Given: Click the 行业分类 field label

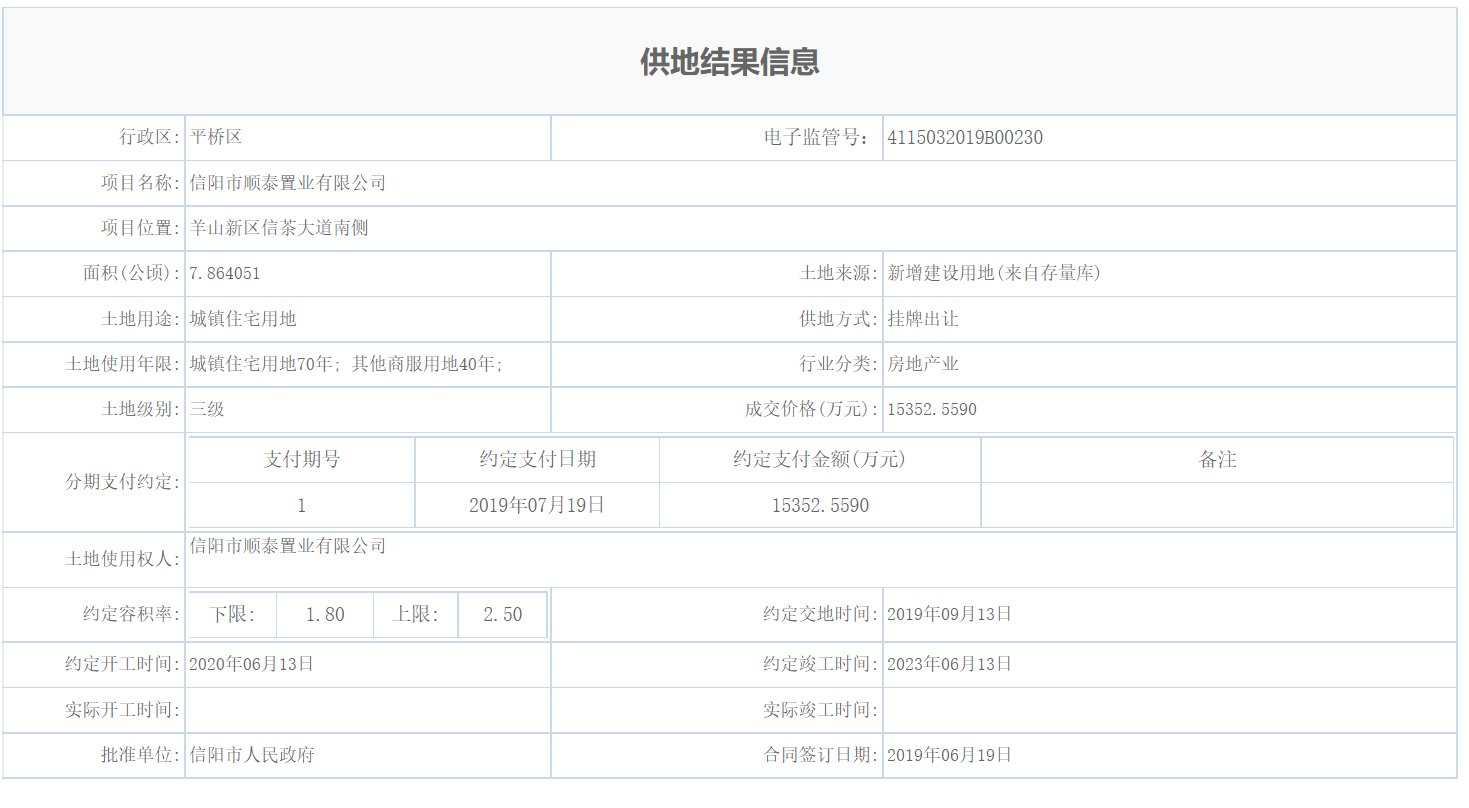Looking at the screenshot, I should [x=839, y=364].
